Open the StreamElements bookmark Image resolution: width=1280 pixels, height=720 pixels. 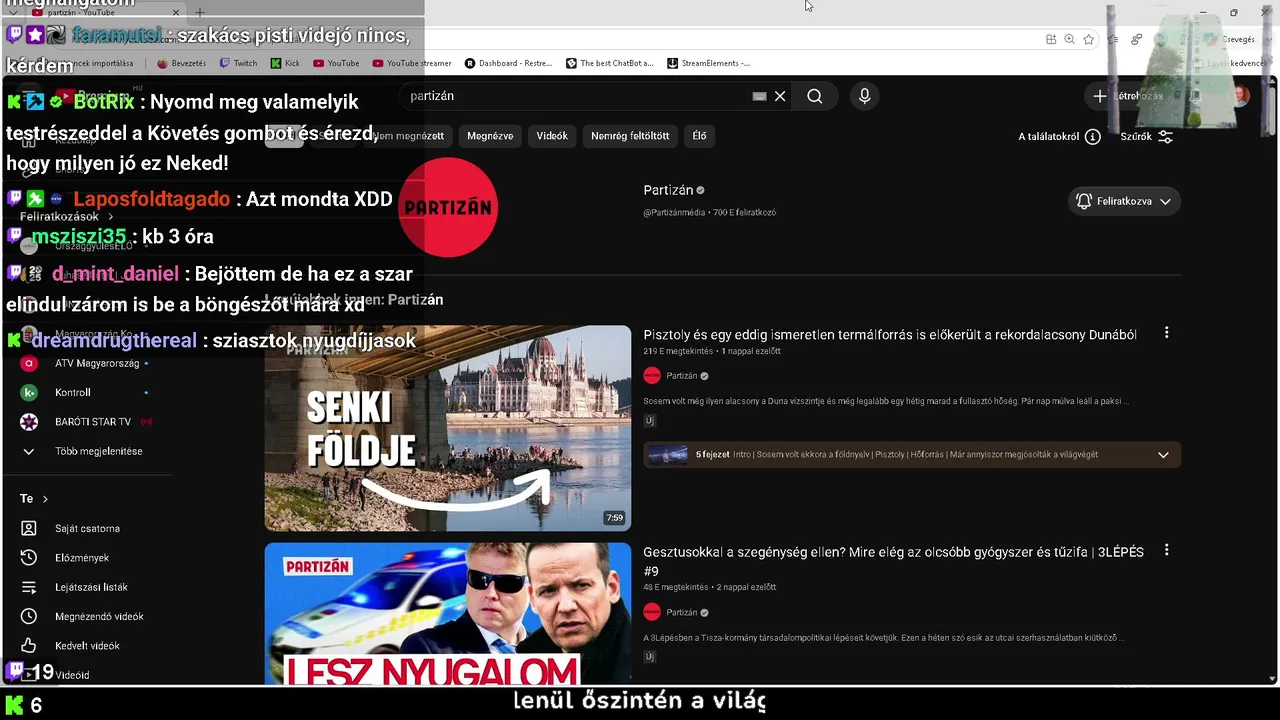(708, 63)
